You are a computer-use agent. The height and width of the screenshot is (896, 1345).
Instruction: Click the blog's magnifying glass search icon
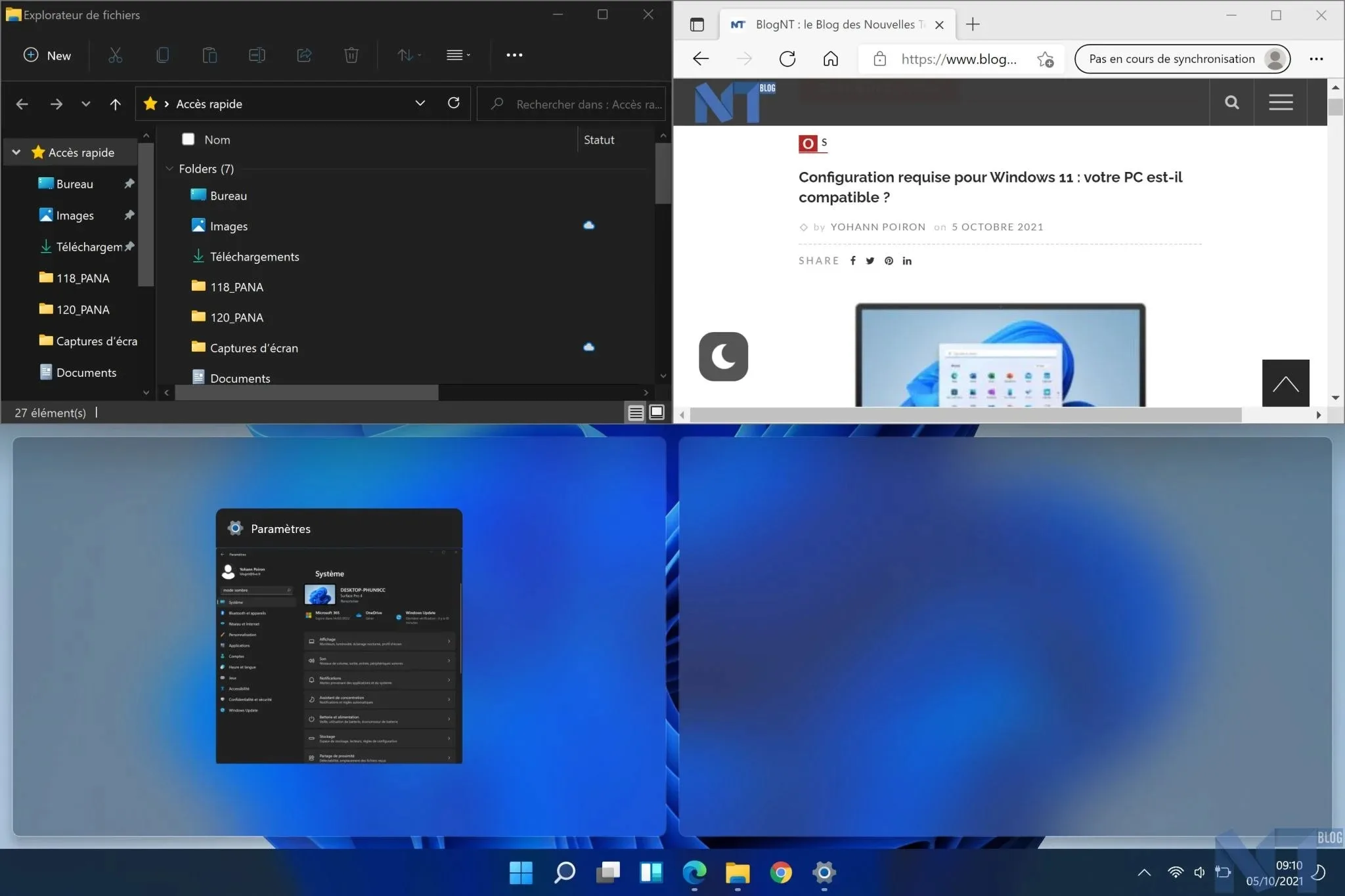[x=1231, y=102]
